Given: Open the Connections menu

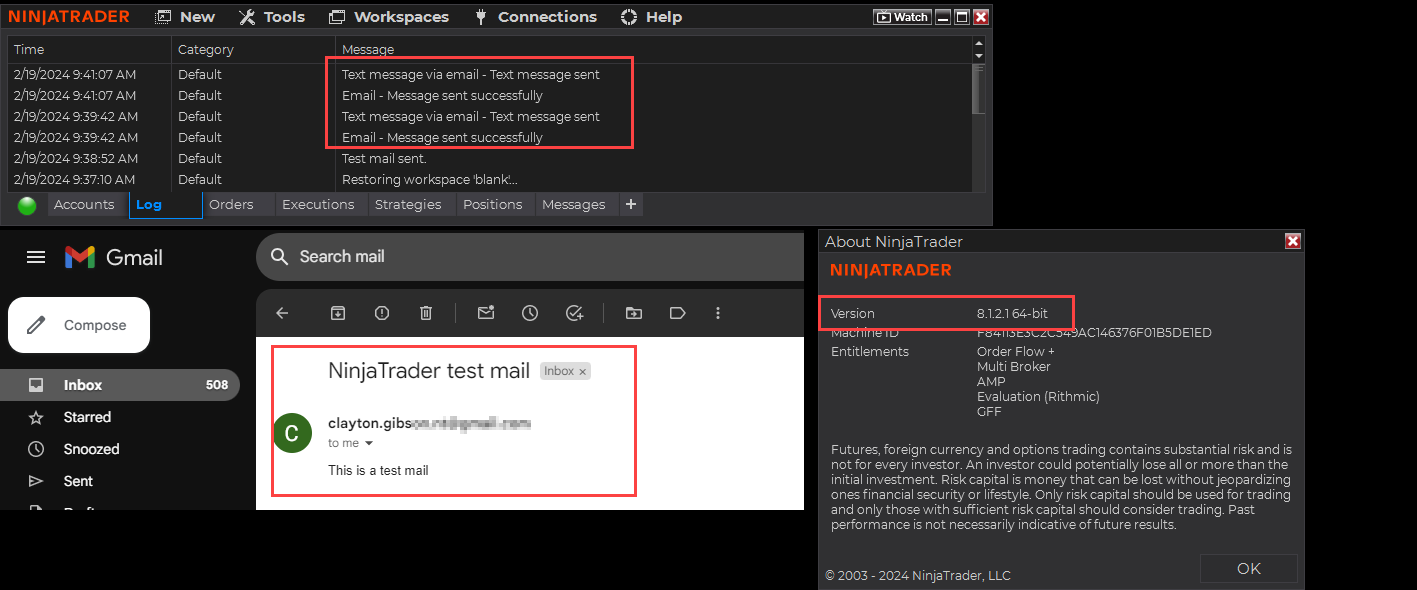Looking at the screenshot, I should coord(535,17).
